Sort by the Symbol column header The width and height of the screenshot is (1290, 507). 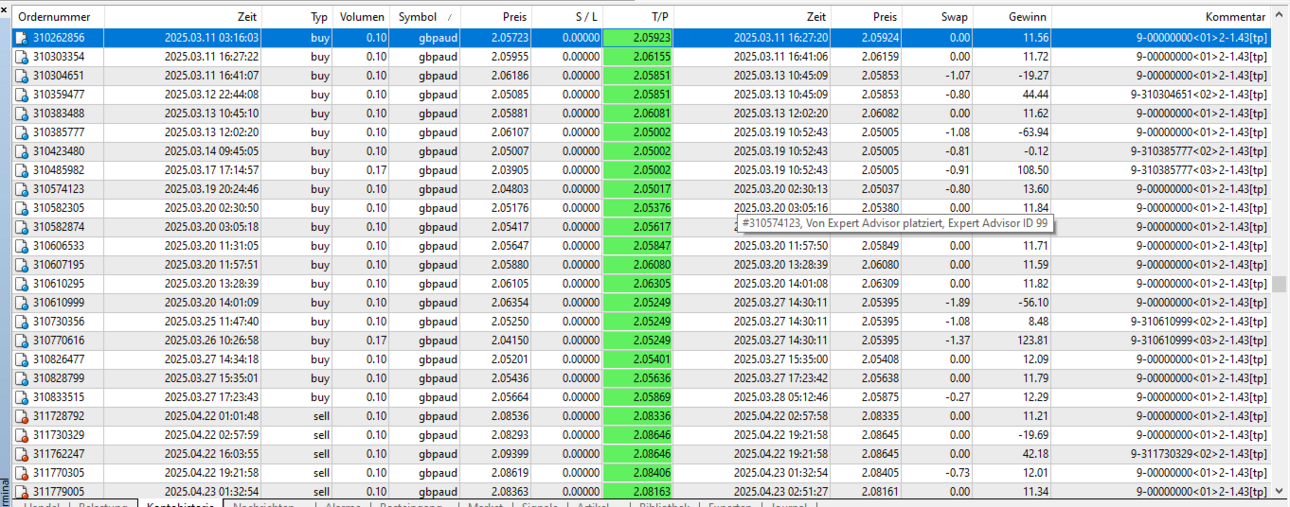[x=424, y=17]
